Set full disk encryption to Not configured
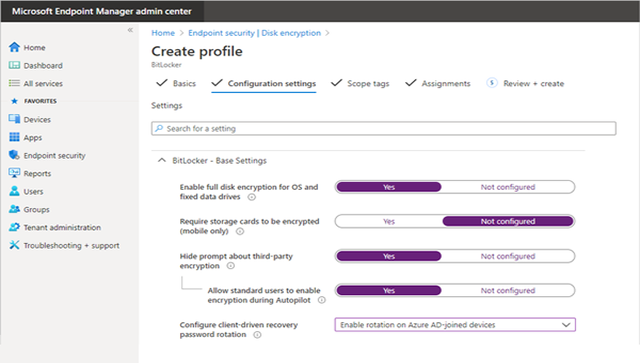Image resolution: width=640 pixels, height=363 pixels. (508, 187)
